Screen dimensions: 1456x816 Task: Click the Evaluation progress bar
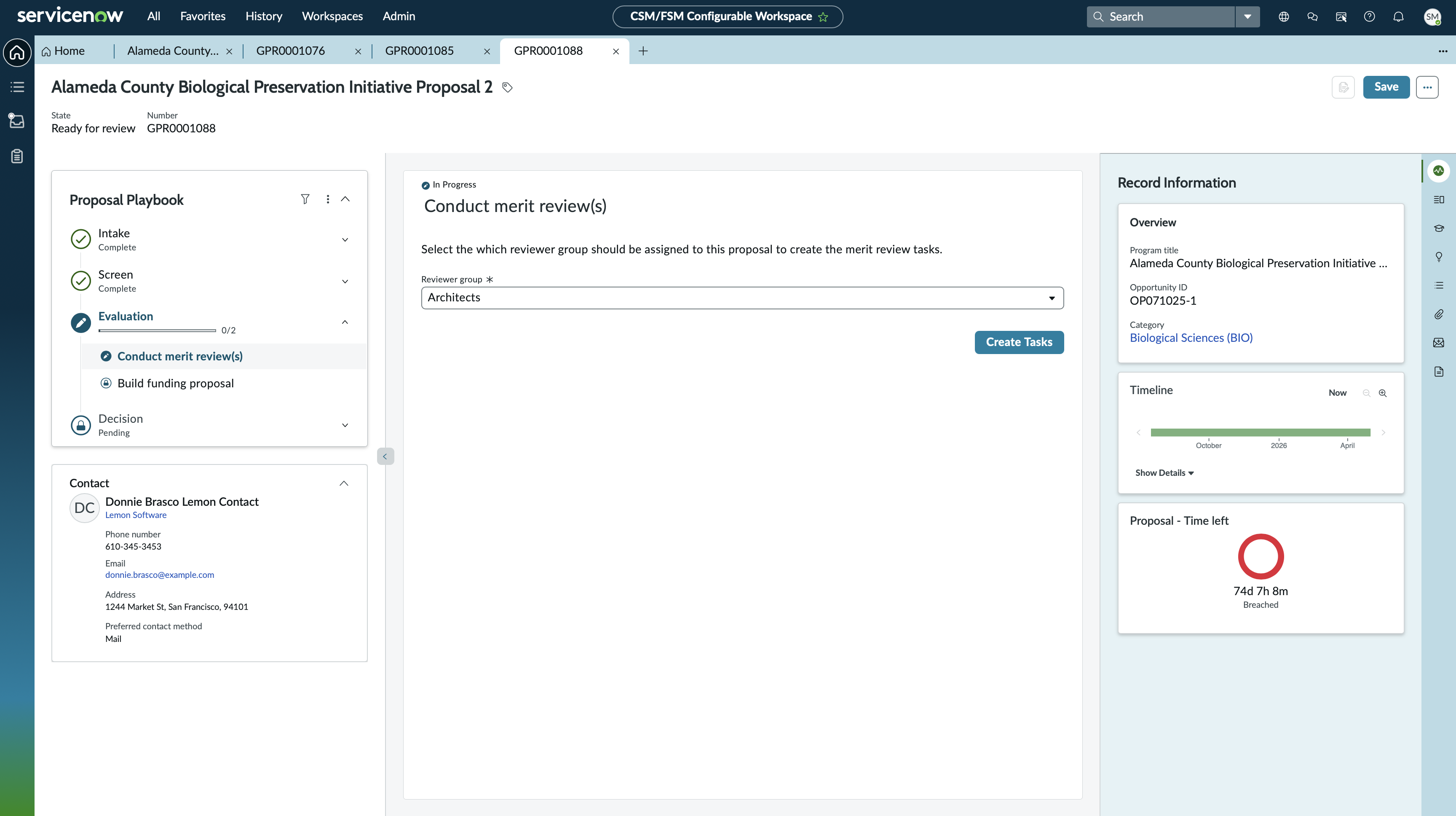(157, 330)
